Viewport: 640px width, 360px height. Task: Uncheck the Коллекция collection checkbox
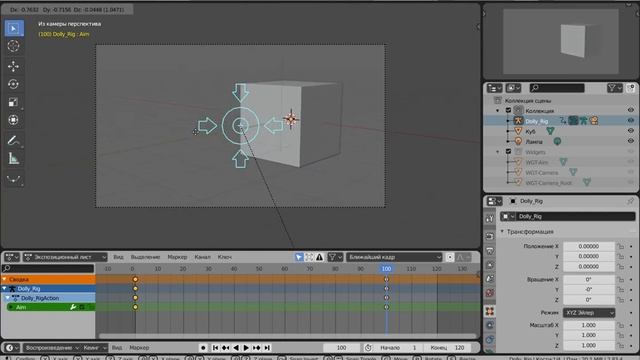click(x=509, y=110)
